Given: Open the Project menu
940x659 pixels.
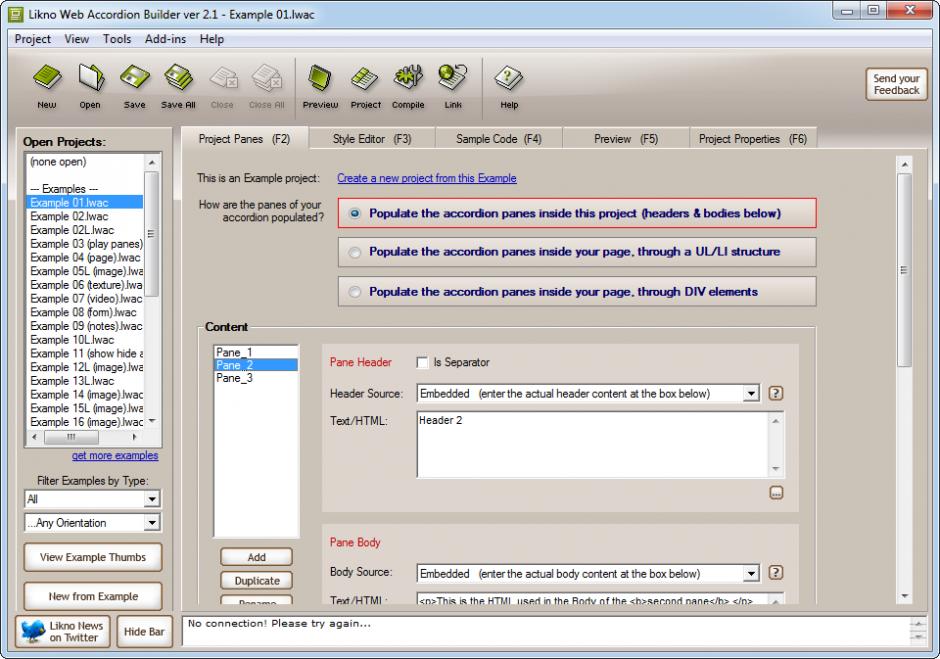Looking at the screenshot, I should (x=32, y=39).
